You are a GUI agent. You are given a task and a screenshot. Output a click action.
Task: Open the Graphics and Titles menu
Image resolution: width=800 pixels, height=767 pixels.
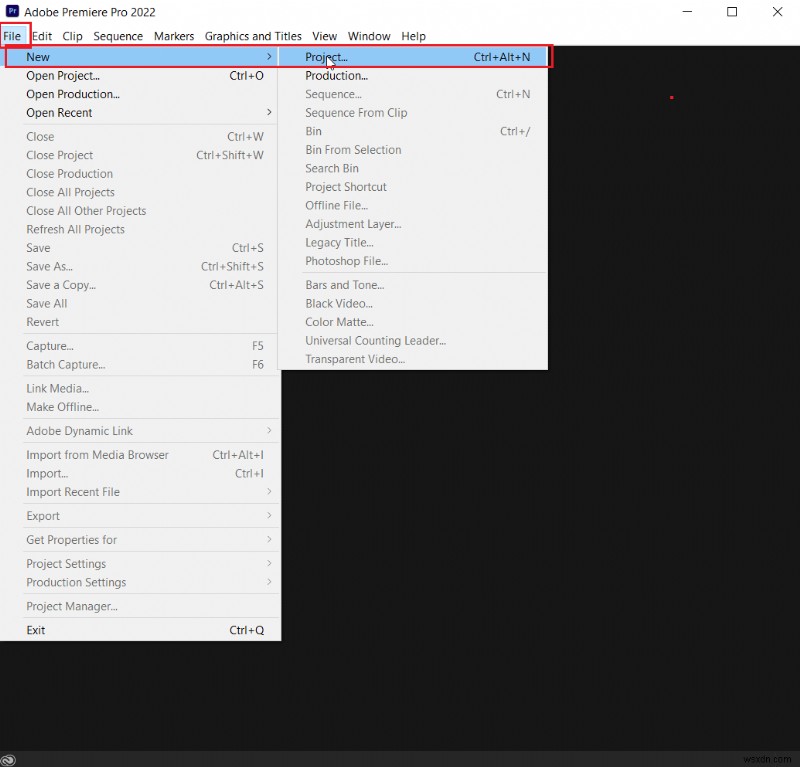coord(253,36)
